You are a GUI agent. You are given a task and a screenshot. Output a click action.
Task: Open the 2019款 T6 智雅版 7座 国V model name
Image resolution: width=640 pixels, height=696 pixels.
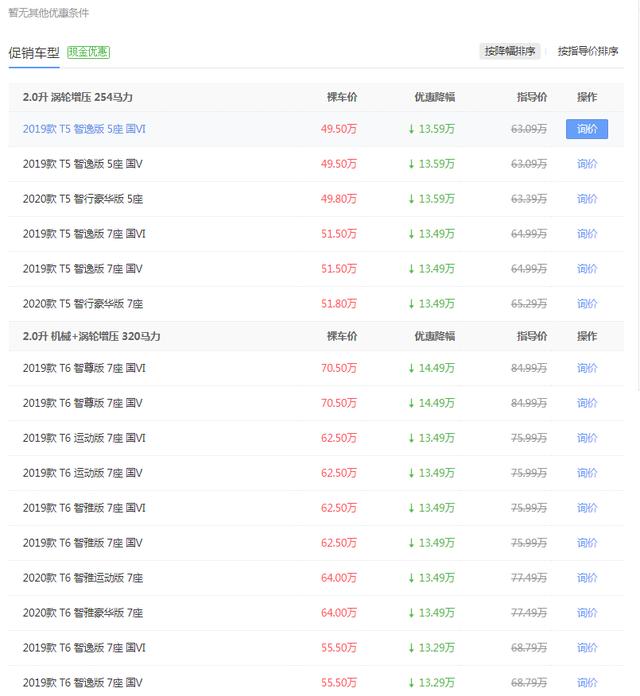pyautogui.click(x=83, y=543)
